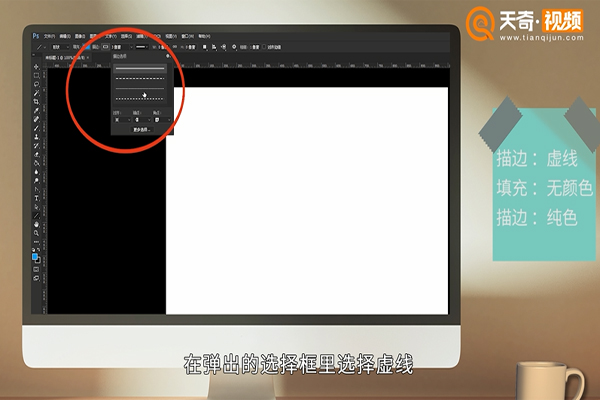Viewport: 600px width, 400px height.
Task: Toggle the align edges checkbox
Action: pos(264,47)
